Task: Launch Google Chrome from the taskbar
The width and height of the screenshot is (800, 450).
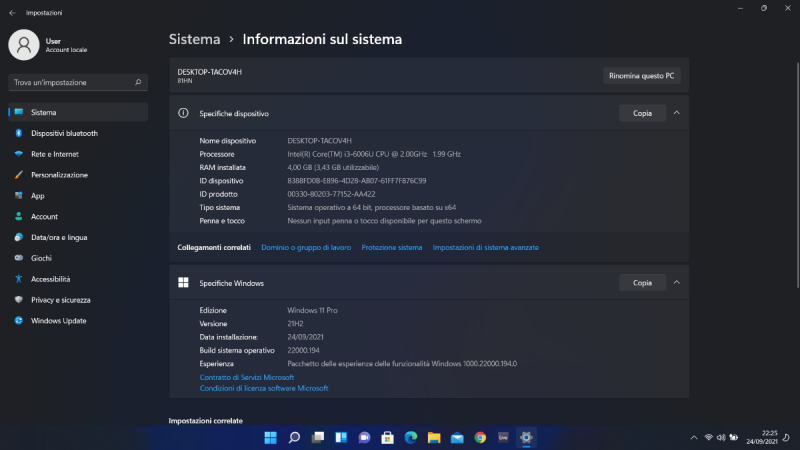Action: (480, 438)
